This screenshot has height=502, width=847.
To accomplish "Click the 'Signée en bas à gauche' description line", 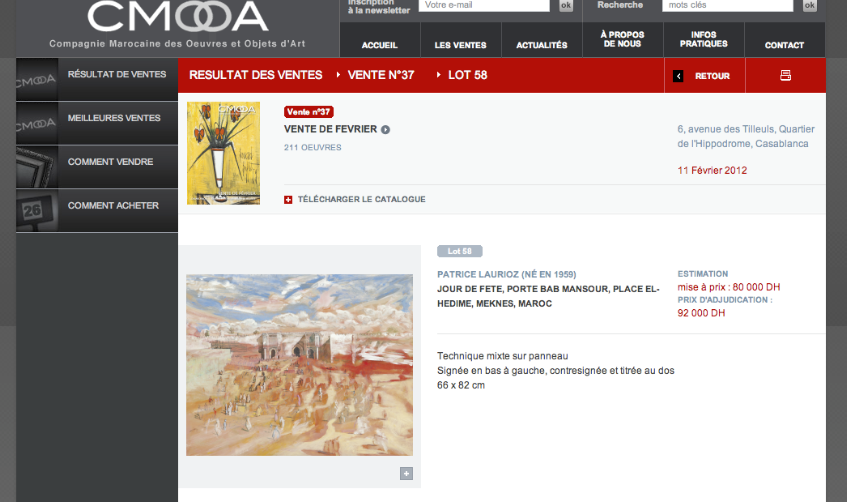I will click(x=556, y=371).
